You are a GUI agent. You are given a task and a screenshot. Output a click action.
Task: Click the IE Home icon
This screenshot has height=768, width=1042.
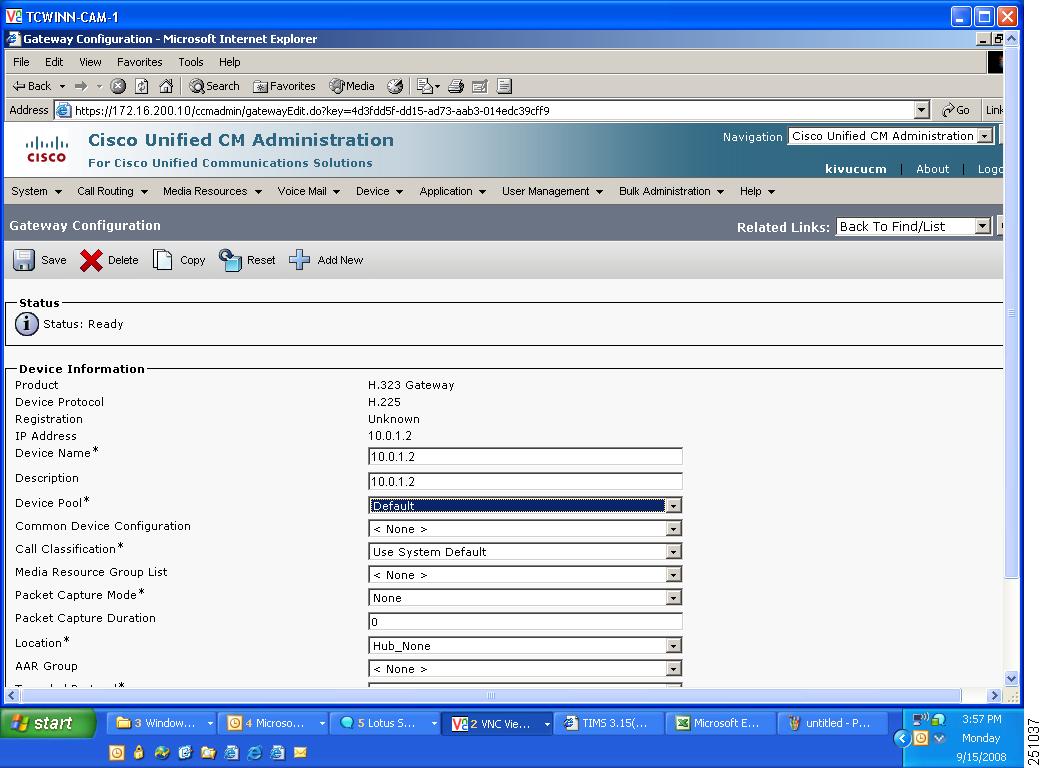click(166, 86)
